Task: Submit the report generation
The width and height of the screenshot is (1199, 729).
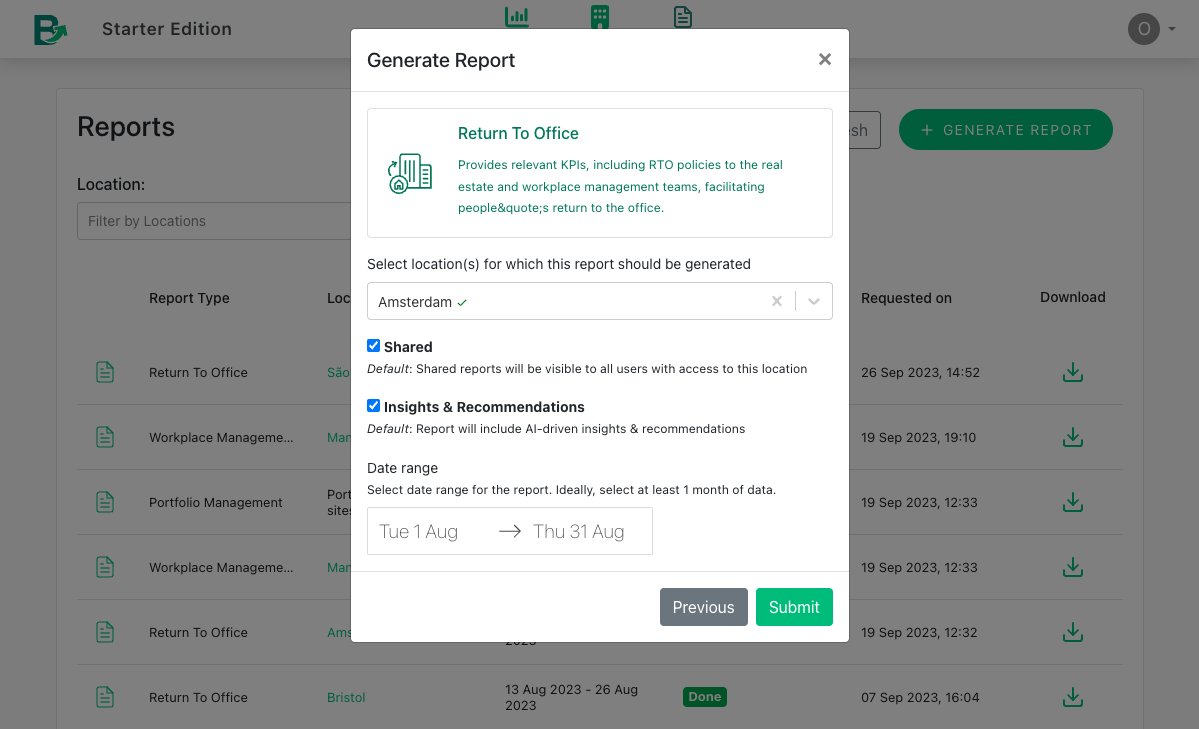Action: click(794, 607)
